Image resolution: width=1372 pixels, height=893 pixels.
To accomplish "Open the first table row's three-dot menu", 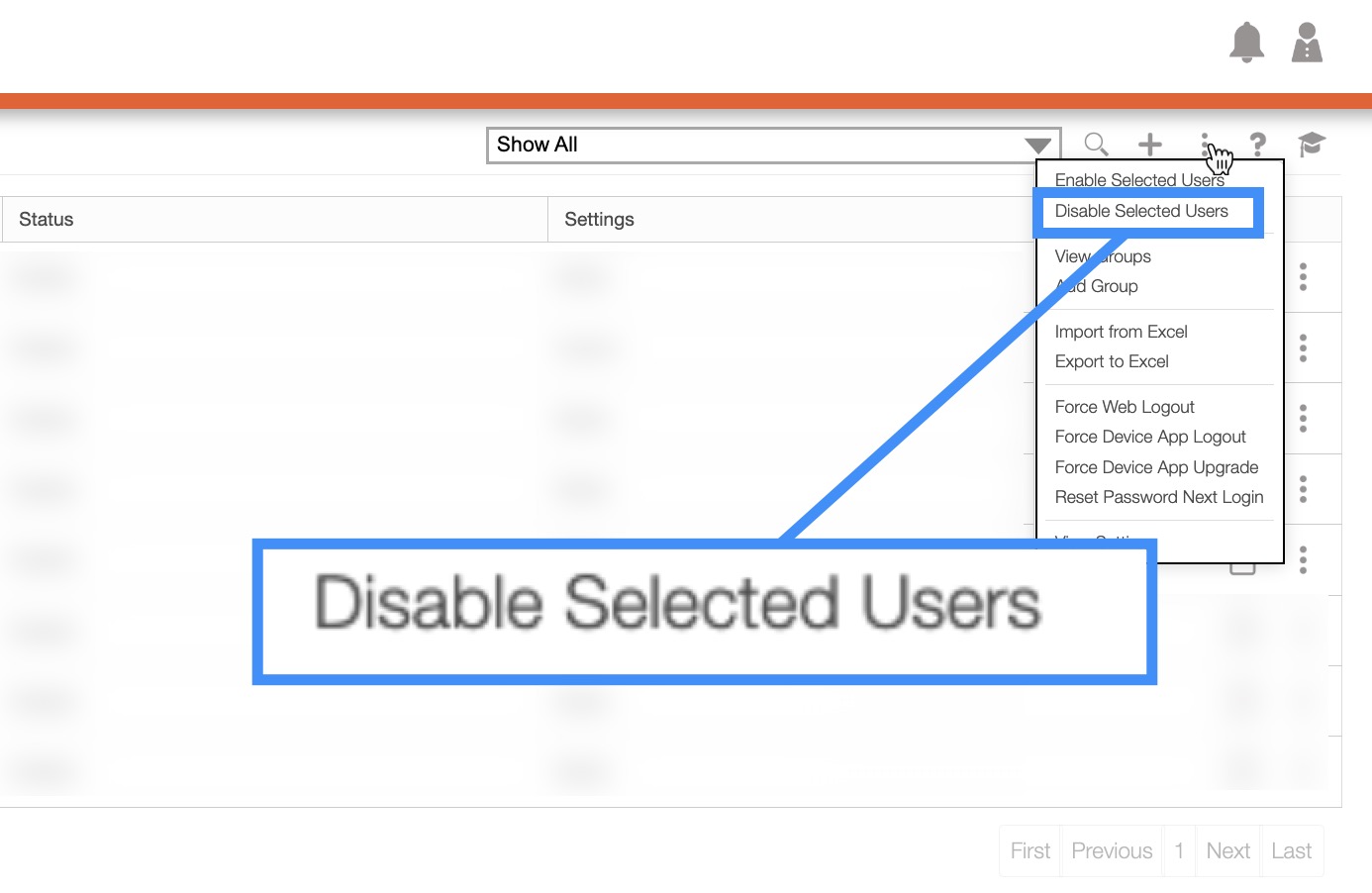I will [1303, 277].
